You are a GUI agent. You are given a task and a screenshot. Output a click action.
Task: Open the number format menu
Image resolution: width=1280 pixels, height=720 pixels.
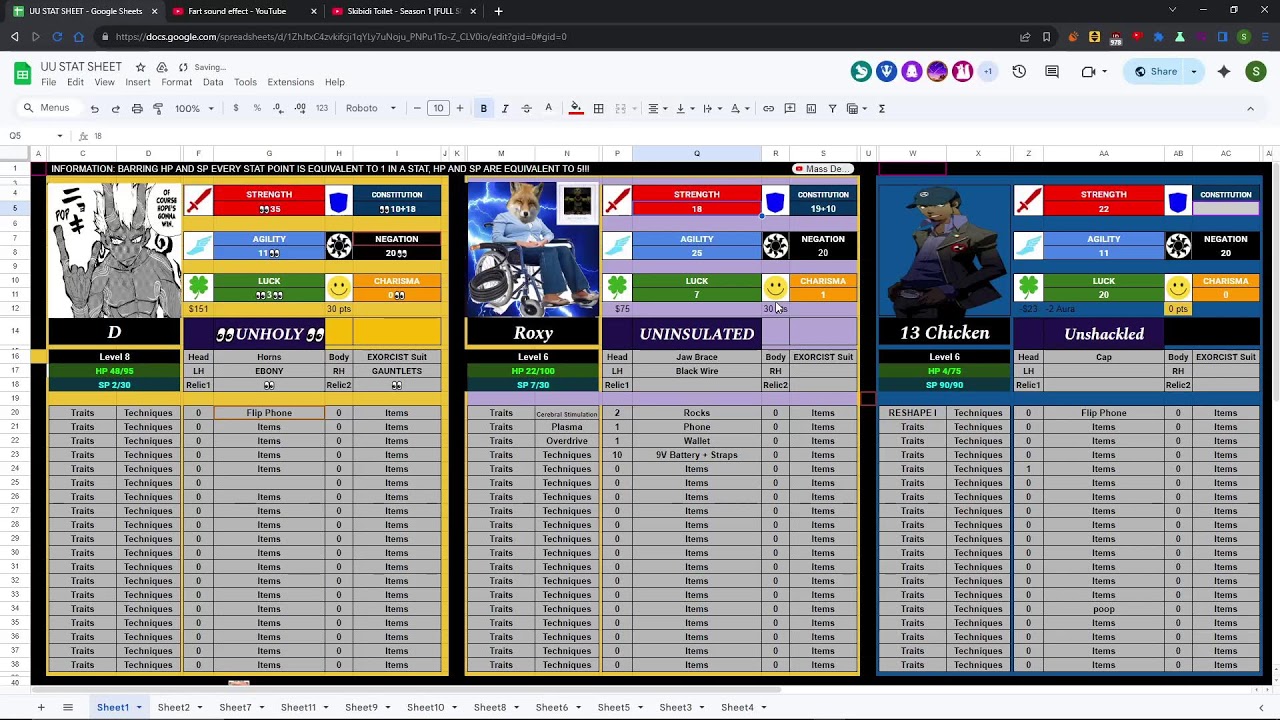click(x=322, y=108)
